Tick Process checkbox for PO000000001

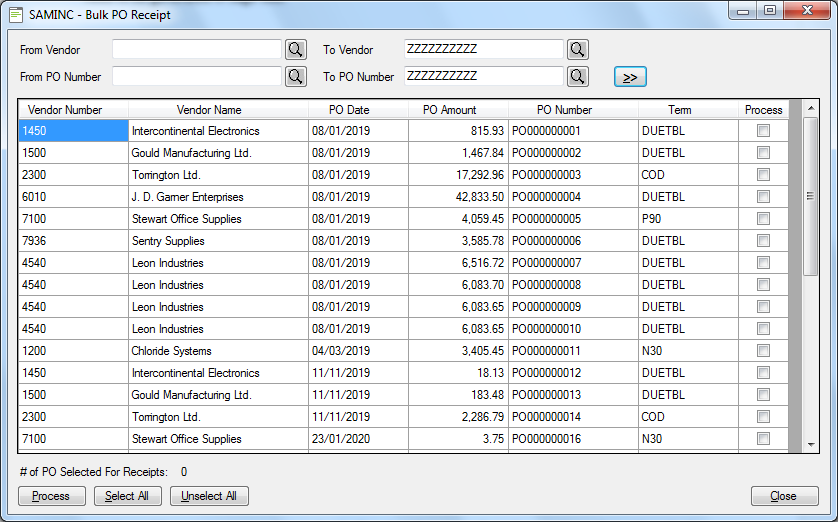[x=763, y=131]
